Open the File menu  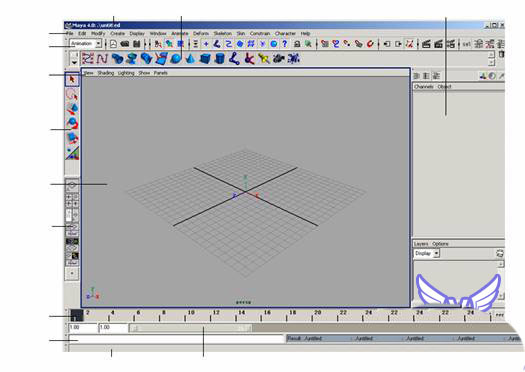click(x=70, y=34)
